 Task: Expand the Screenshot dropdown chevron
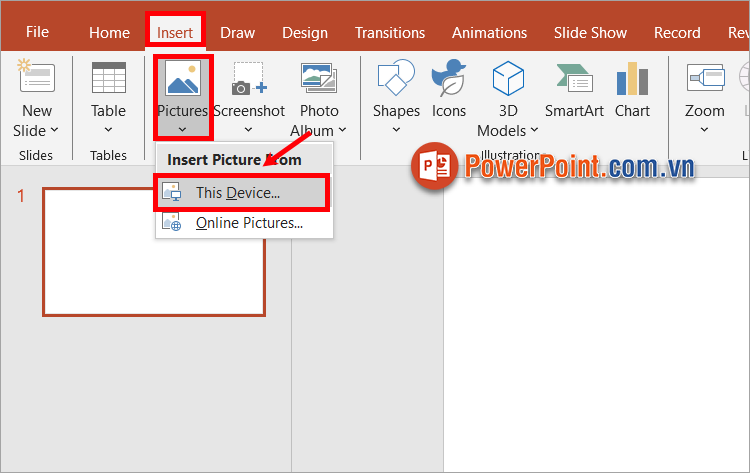point(248,130)
